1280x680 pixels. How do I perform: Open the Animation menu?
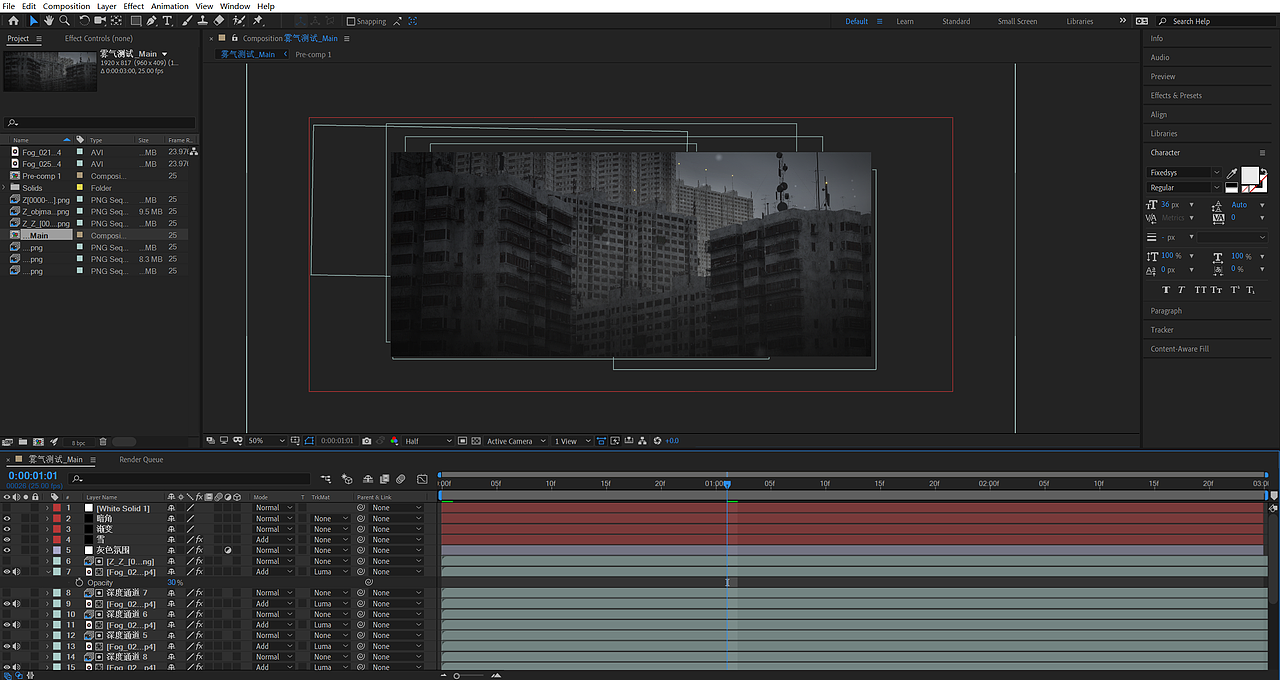coord(170,6)
